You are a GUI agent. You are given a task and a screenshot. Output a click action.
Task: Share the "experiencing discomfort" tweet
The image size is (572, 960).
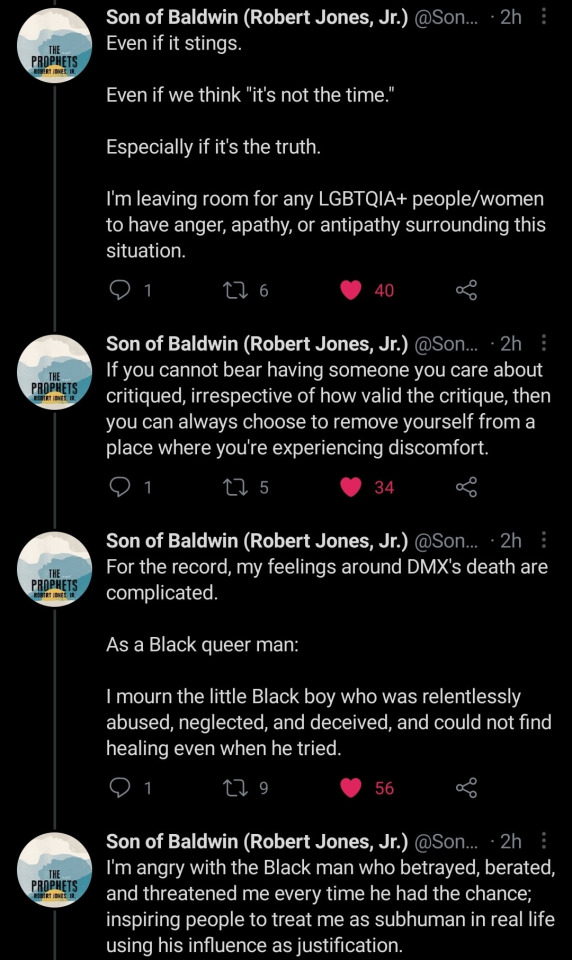click(466, 487)
